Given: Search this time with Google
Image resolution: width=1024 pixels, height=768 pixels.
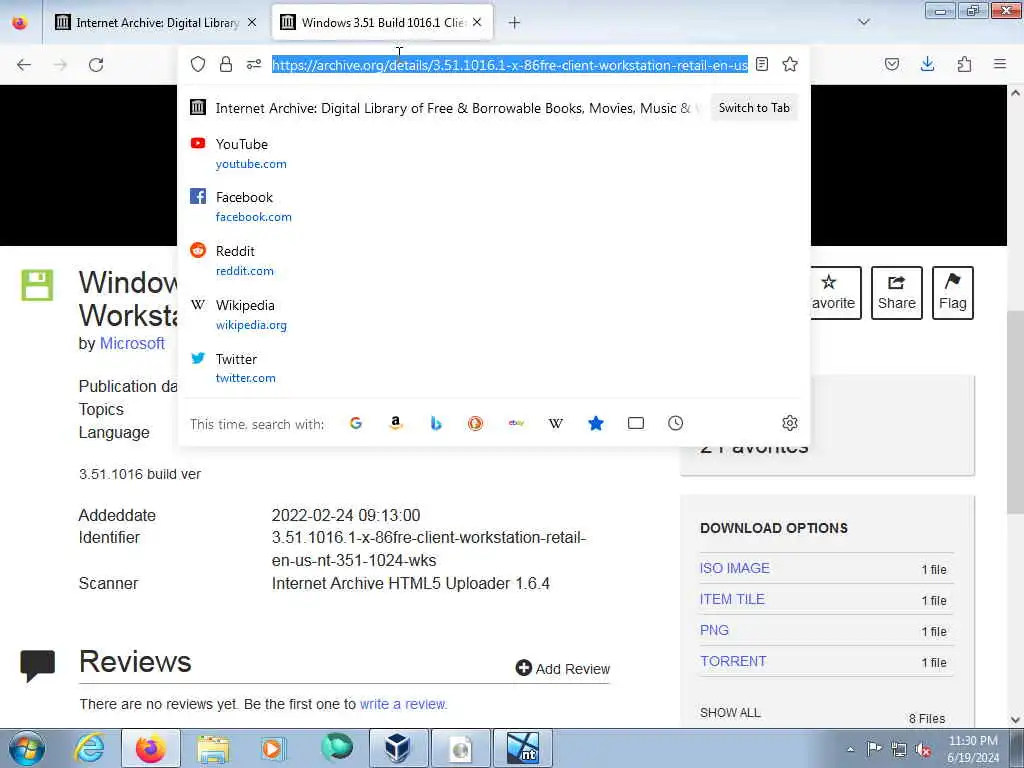Looking at the screenshot, I should (356, 423).
